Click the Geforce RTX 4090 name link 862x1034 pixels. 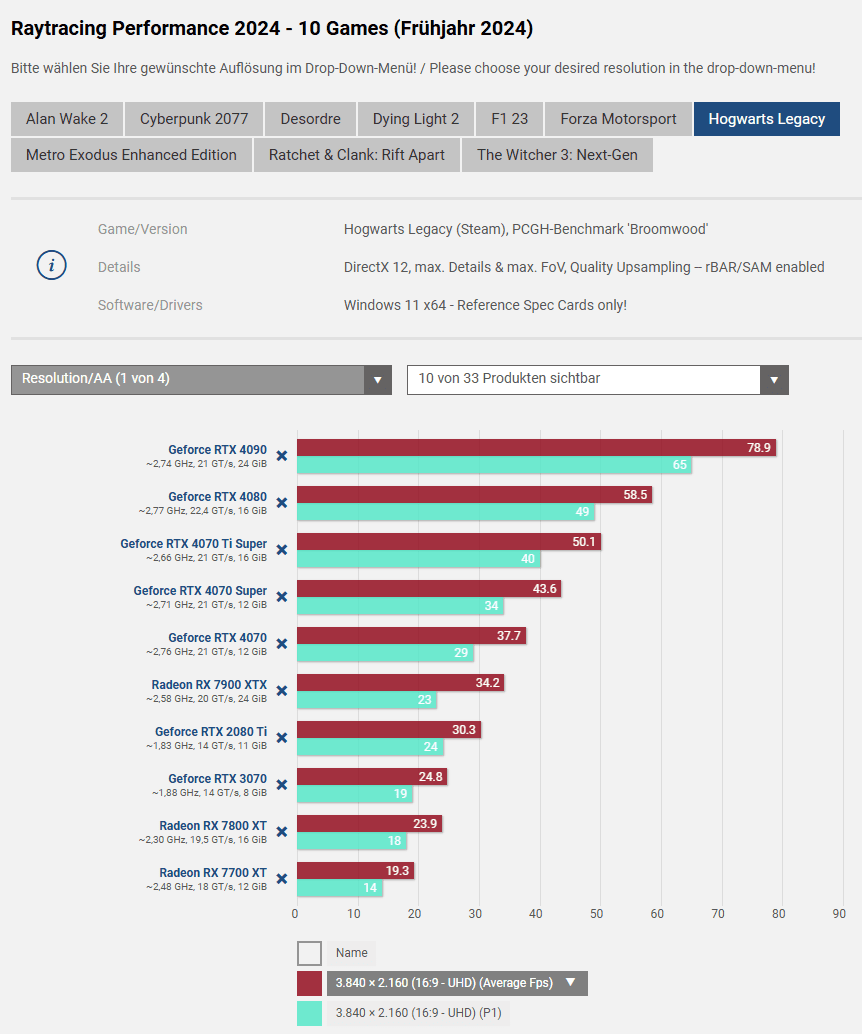click(218, 450)
